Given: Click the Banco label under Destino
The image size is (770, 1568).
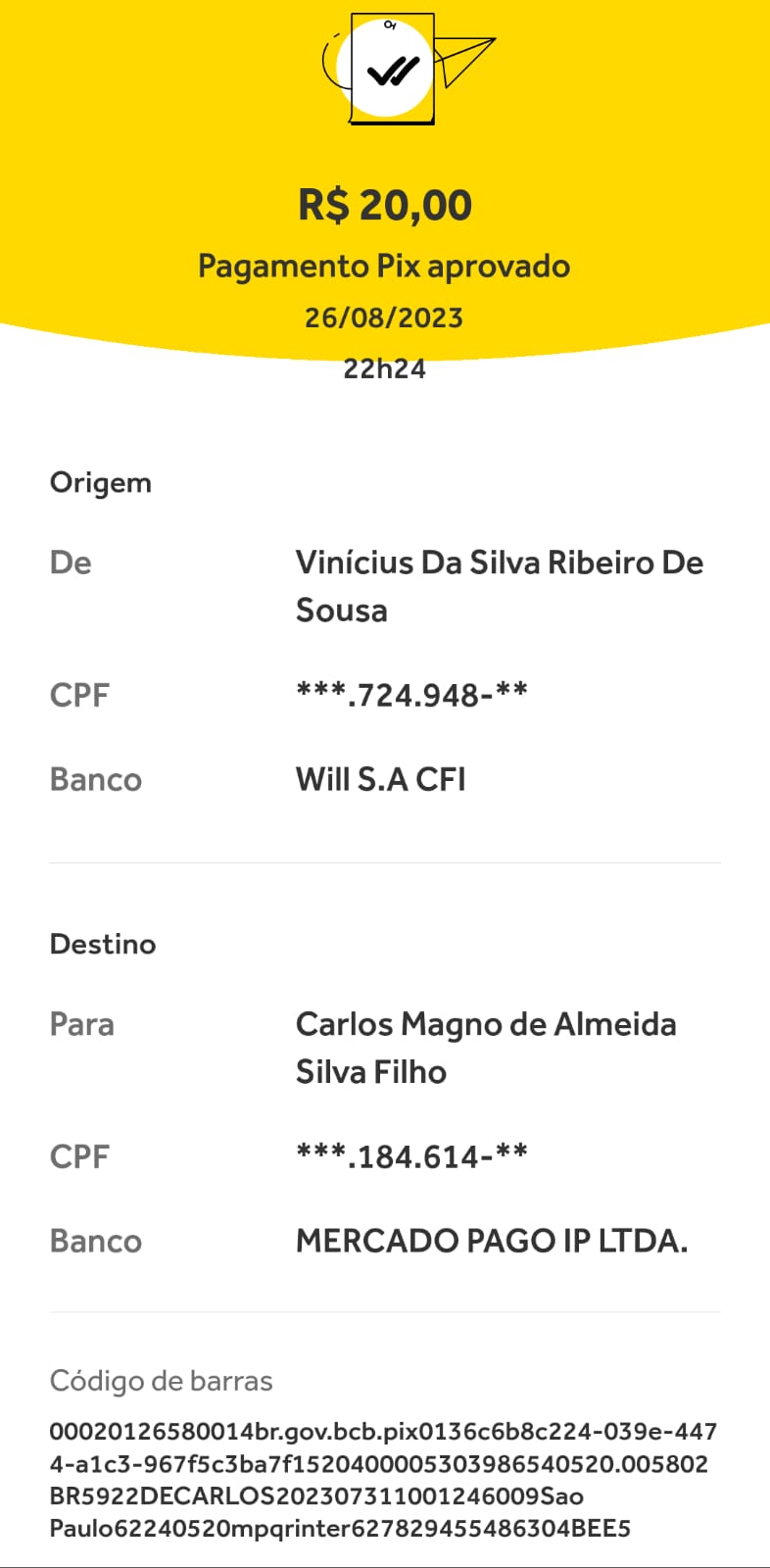Looking at the screenshot, I should (x=96, y=1241).
